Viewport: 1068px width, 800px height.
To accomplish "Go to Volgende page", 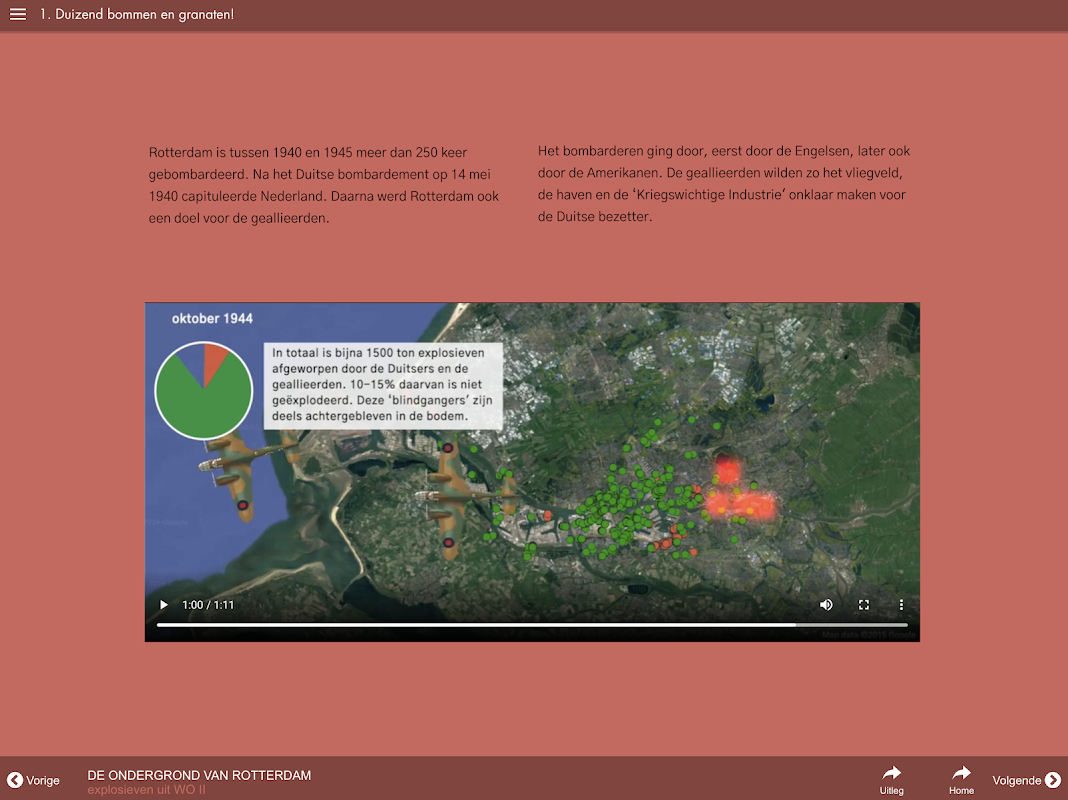I will [1026, 780].
